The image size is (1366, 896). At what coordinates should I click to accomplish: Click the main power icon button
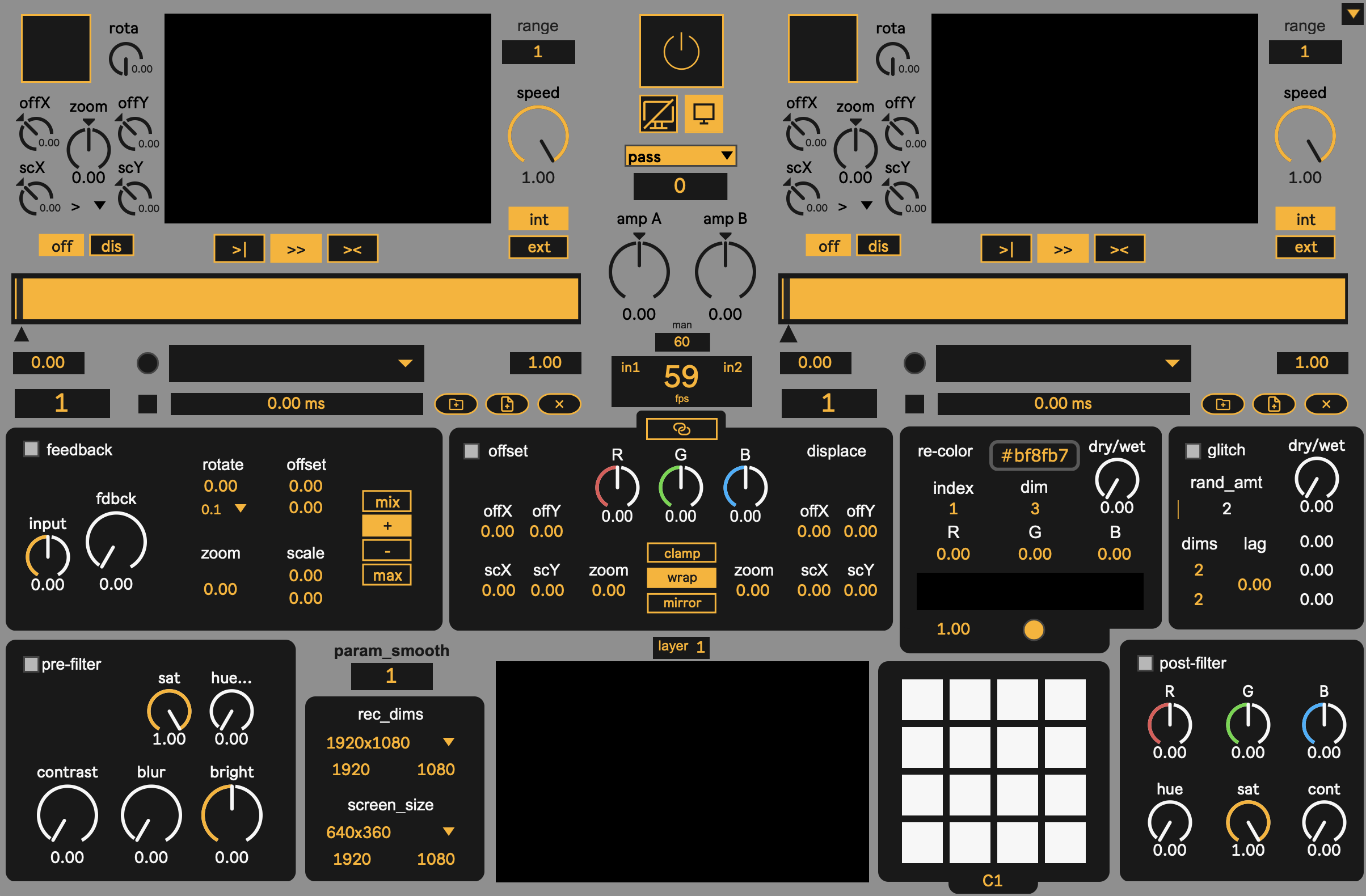[x=681, y=51]
